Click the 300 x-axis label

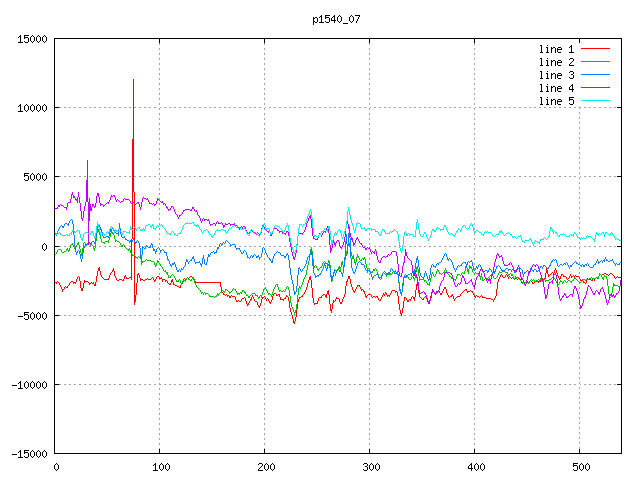pos(371,467)
